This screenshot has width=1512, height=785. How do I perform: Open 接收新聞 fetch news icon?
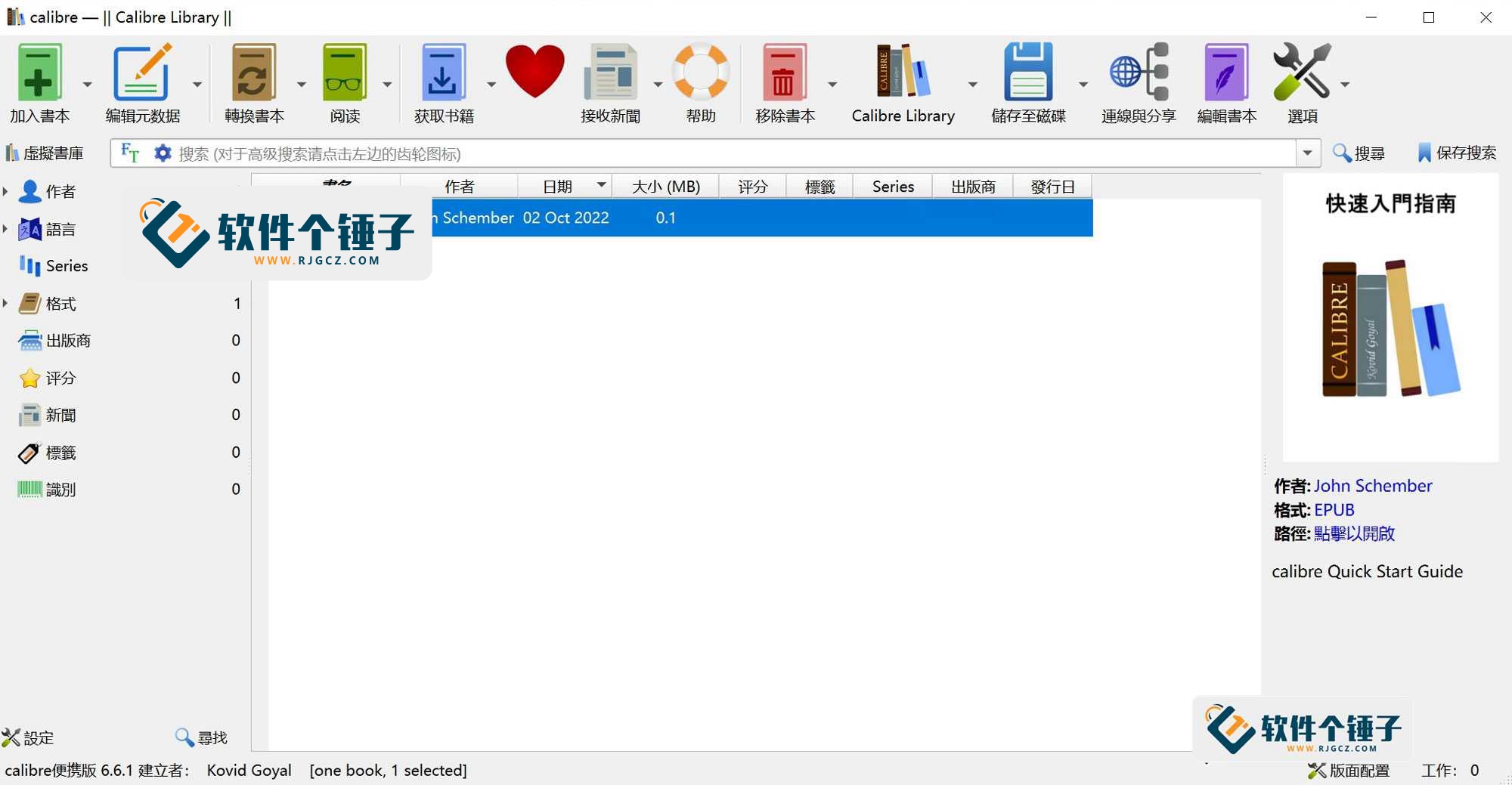pos(610,73)
